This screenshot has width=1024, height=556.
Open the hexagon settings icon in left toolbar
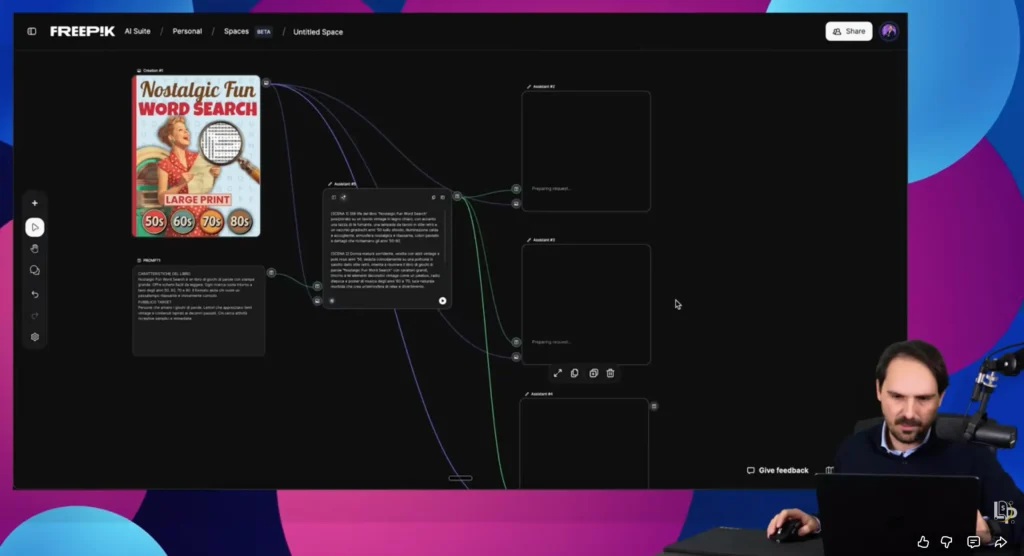tap(35, 337)
